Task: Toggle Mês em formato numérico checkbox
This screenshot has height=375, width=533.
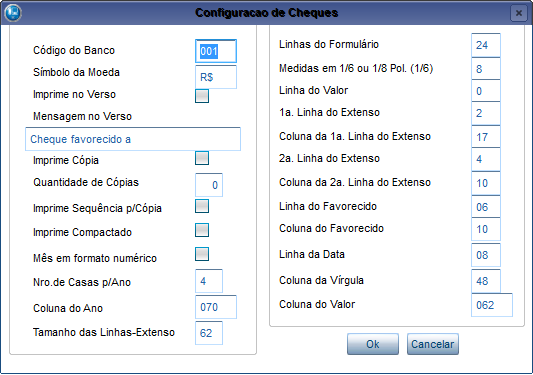Action: coord(202,254)
